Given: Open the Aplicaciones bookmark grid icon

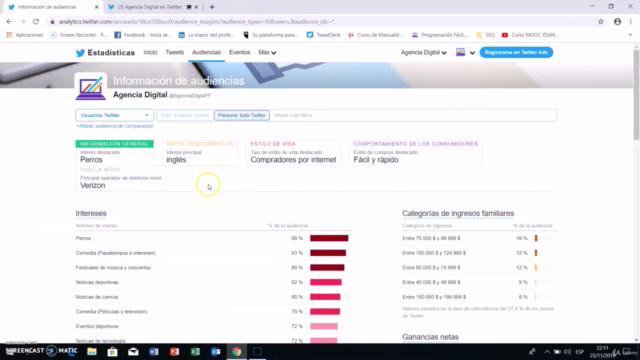Looking at the screenshot, I should click(9, 35).
